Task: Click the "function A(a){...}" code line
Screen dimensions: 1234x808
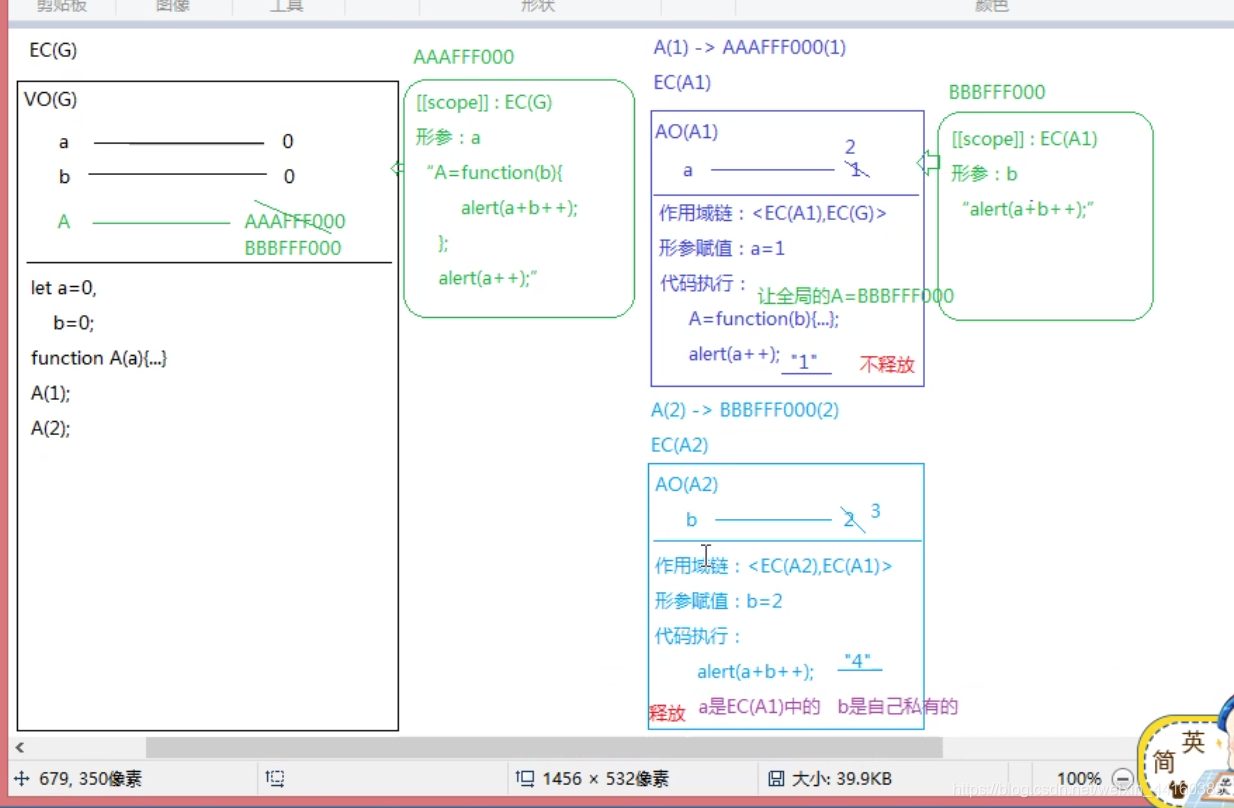Action: [99, 358]
